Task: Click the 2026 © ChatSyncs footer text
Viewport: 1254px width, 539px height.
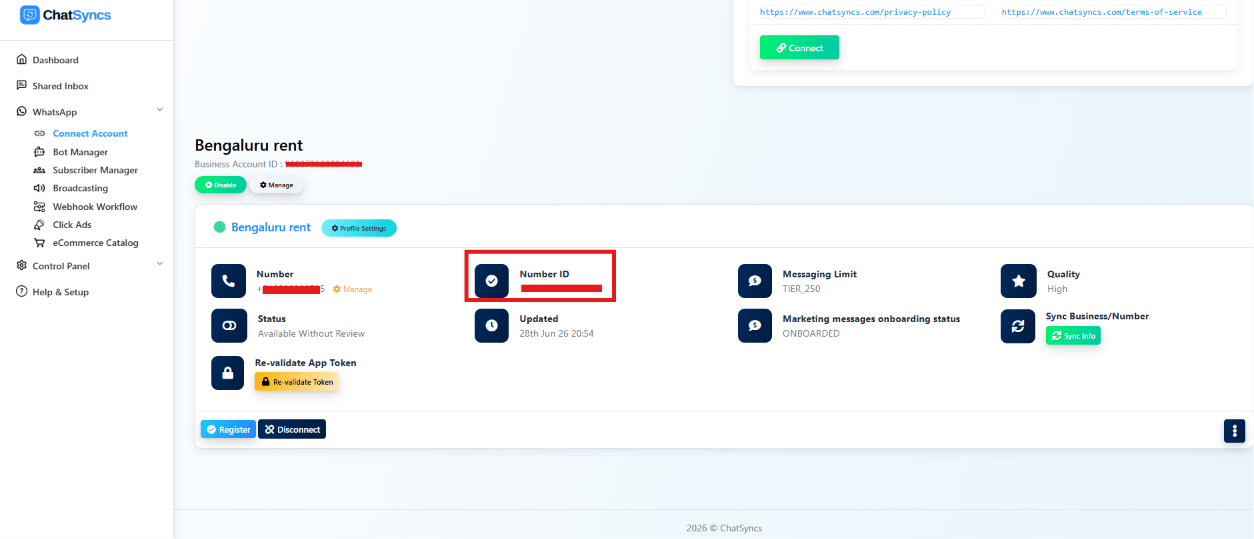Action: [x=724, y=528]
